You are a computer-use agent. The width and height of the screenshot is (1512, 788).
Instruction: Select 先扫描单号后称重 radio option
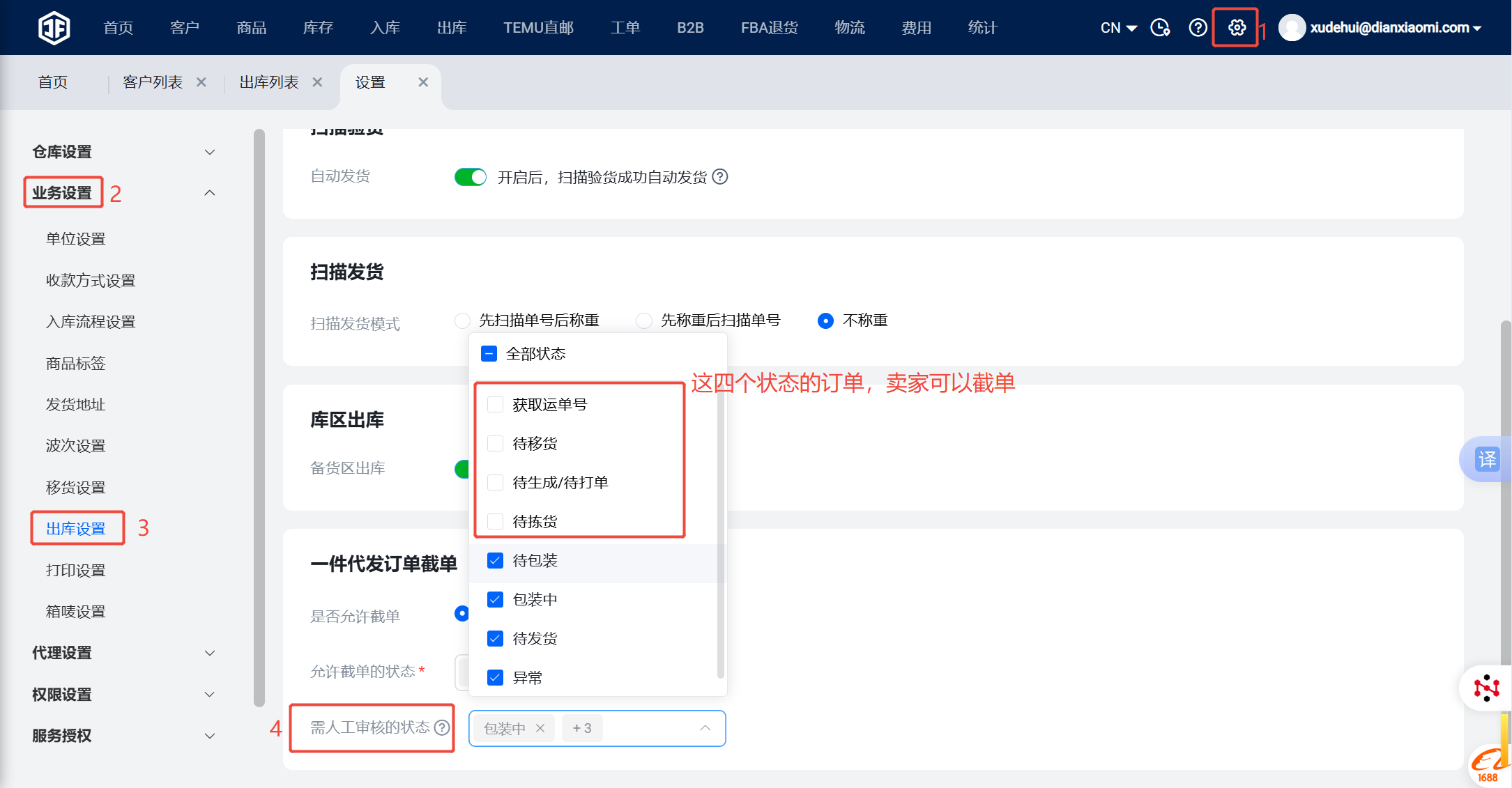pyautogui.click(x=462, y=320)
